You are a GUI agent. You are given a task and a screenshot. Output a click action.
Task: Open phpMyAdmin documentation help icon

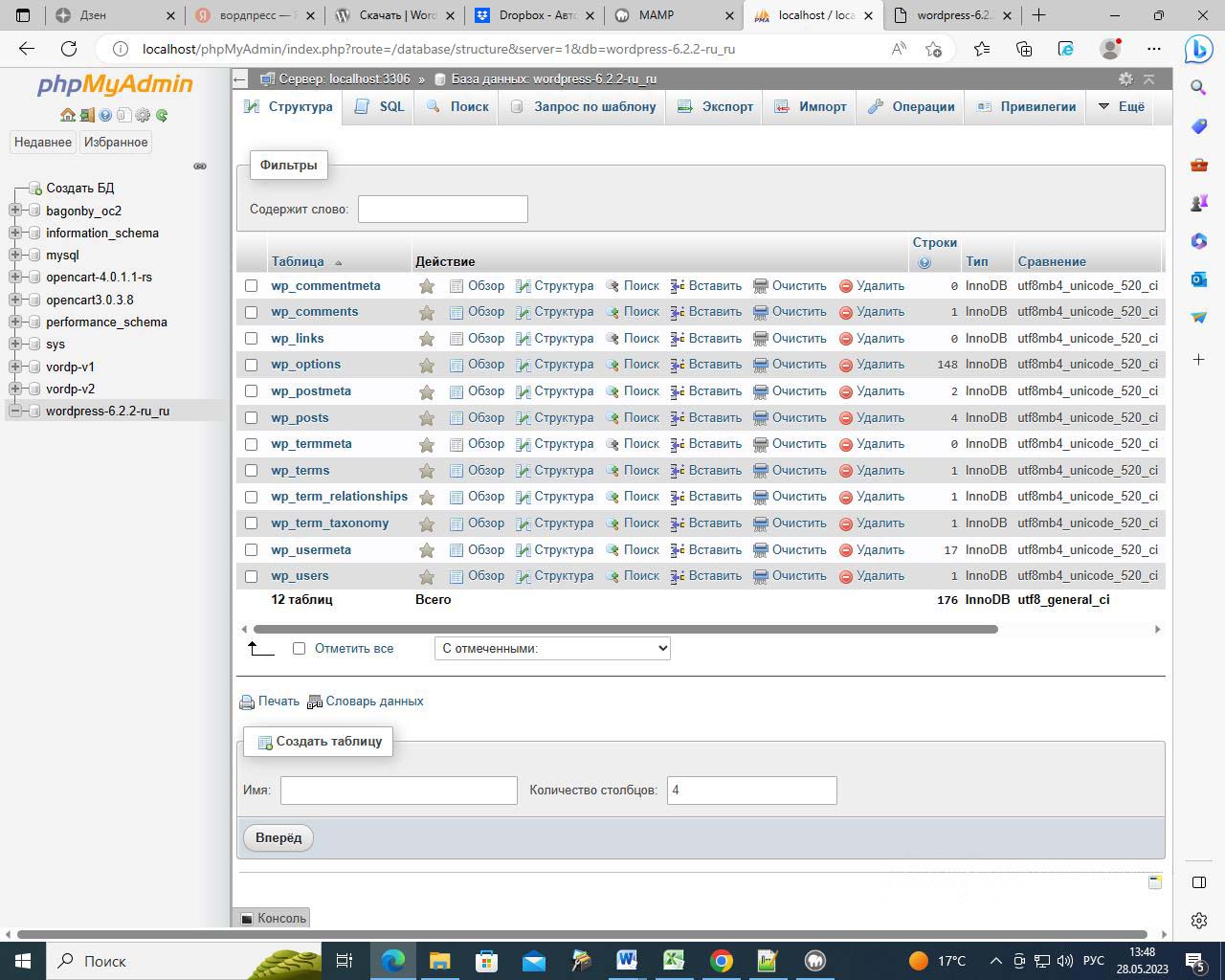pyautogui.click(x=105, y=115)
